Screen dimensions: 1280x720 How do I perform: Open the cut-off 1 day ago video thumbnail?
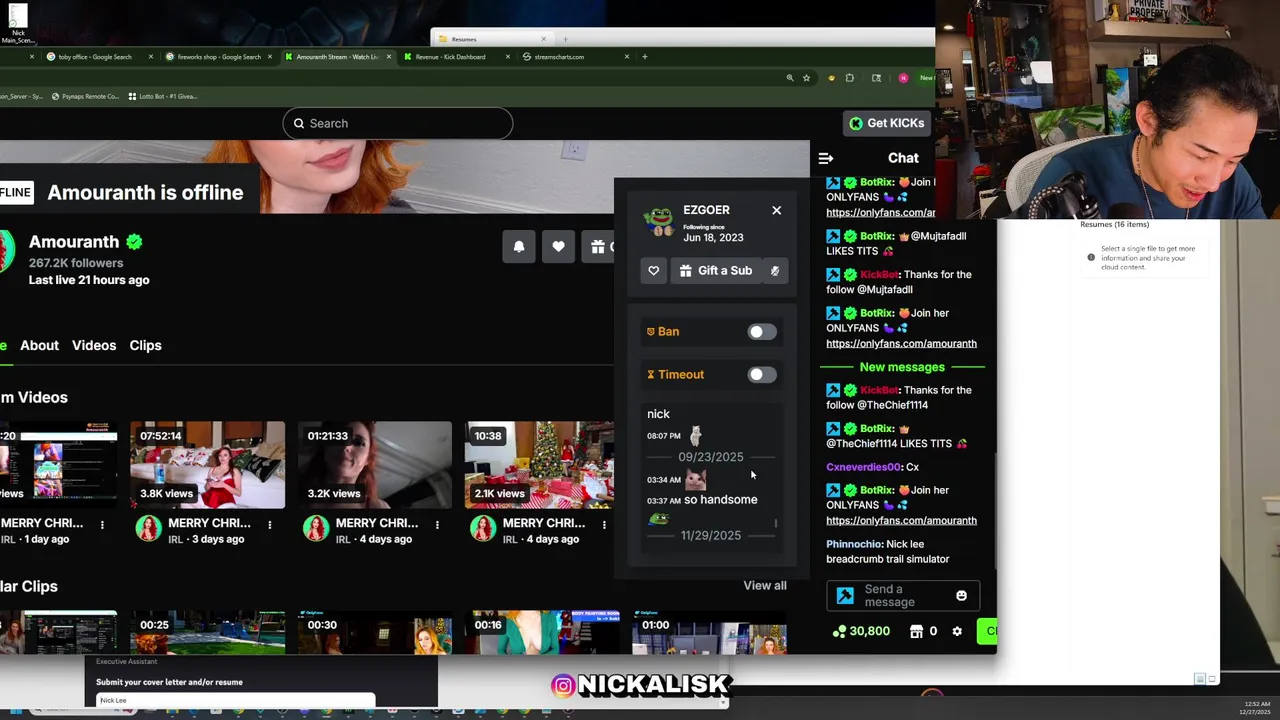[x=58, y=465]
